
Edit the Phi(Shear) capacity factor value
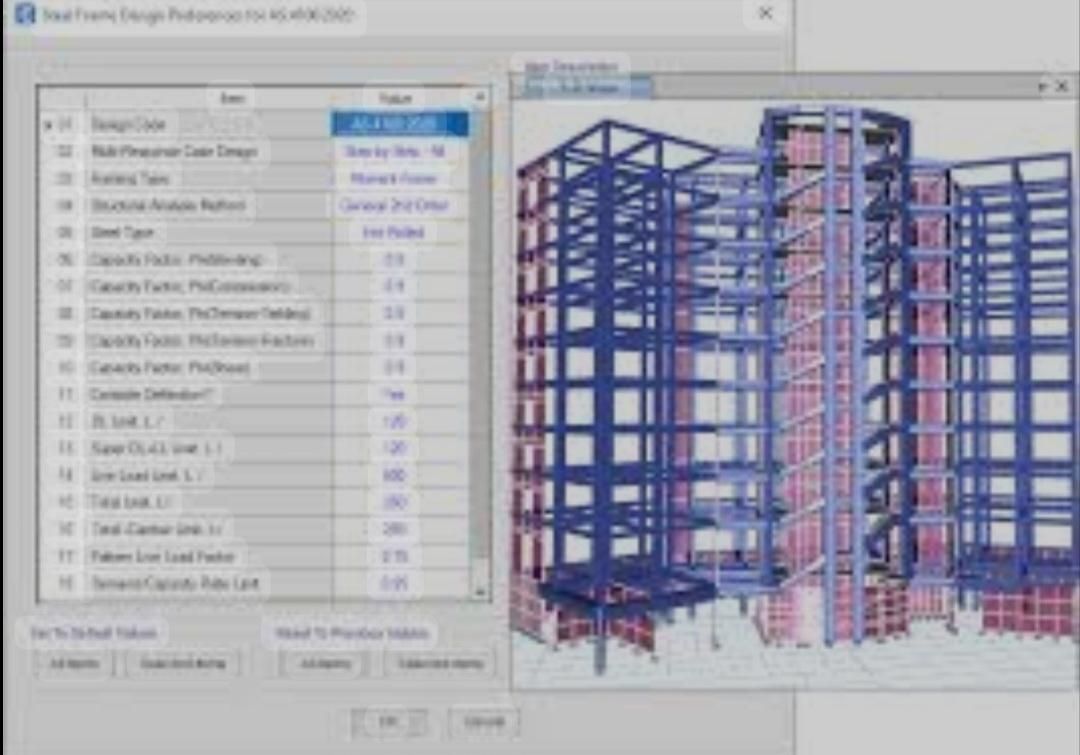(400, 367)
